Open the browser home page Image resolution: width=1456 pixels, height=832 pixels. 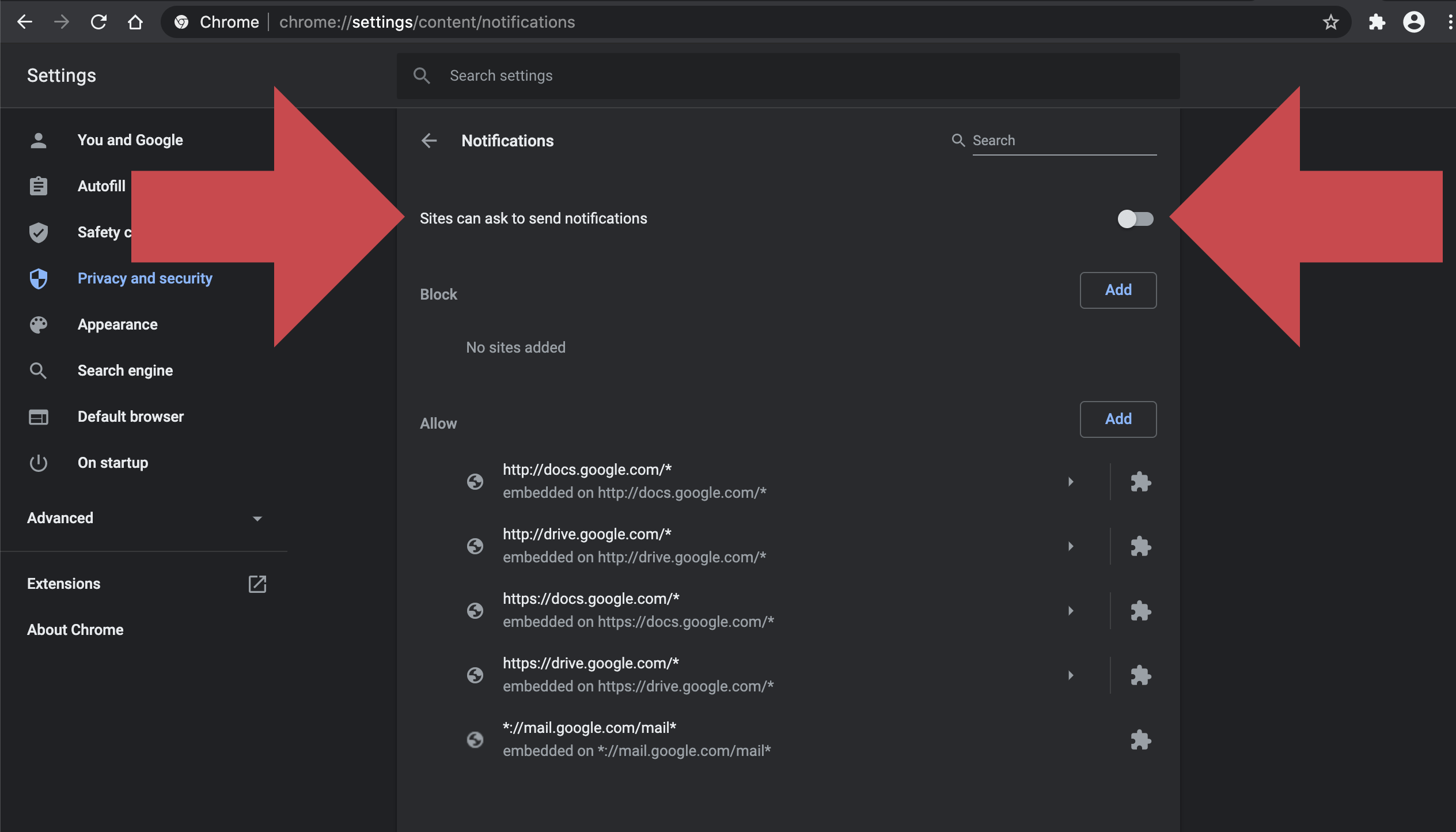tap(135, 22)
